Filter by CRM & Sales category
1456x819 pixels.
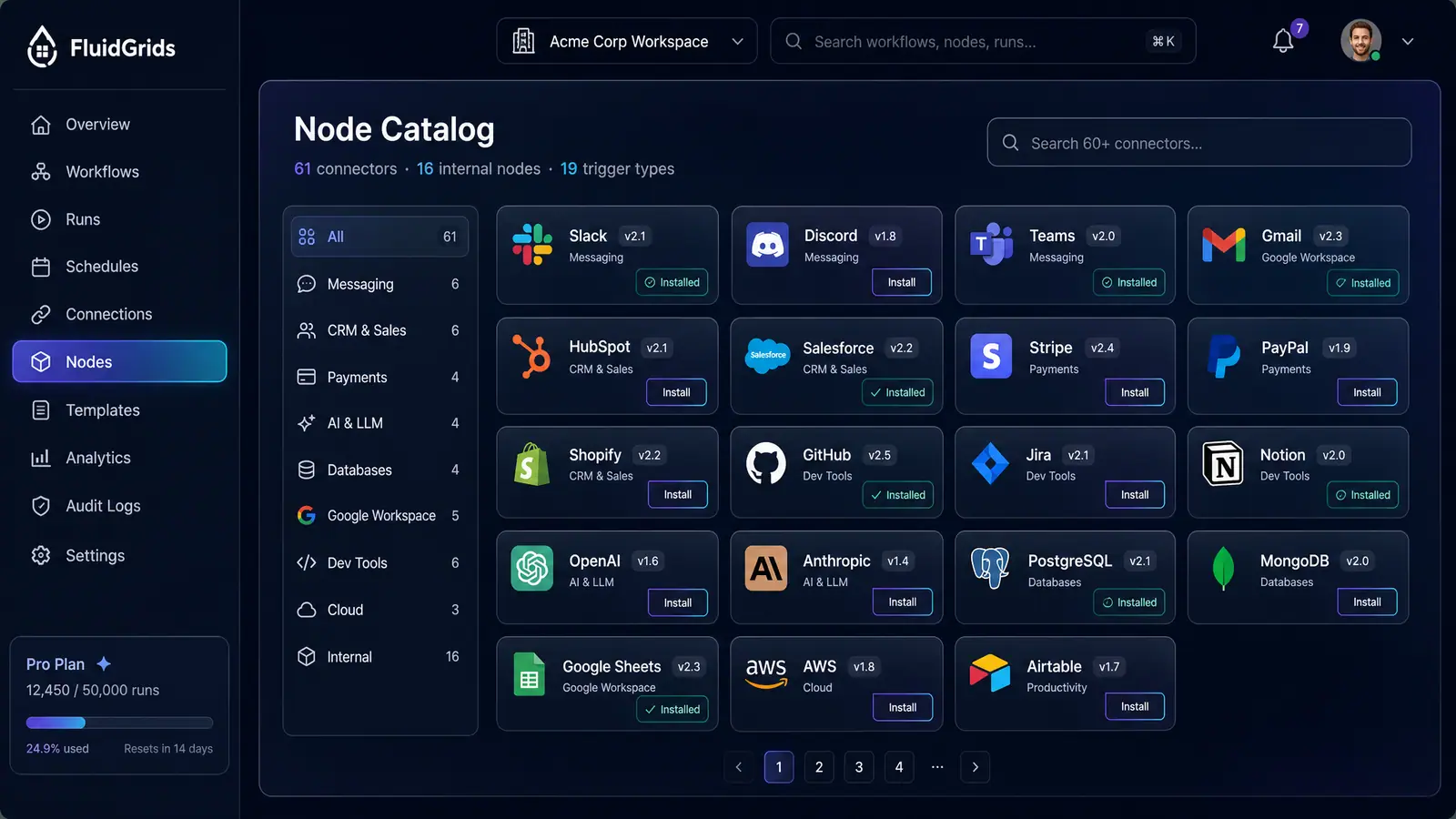(379, 330)
